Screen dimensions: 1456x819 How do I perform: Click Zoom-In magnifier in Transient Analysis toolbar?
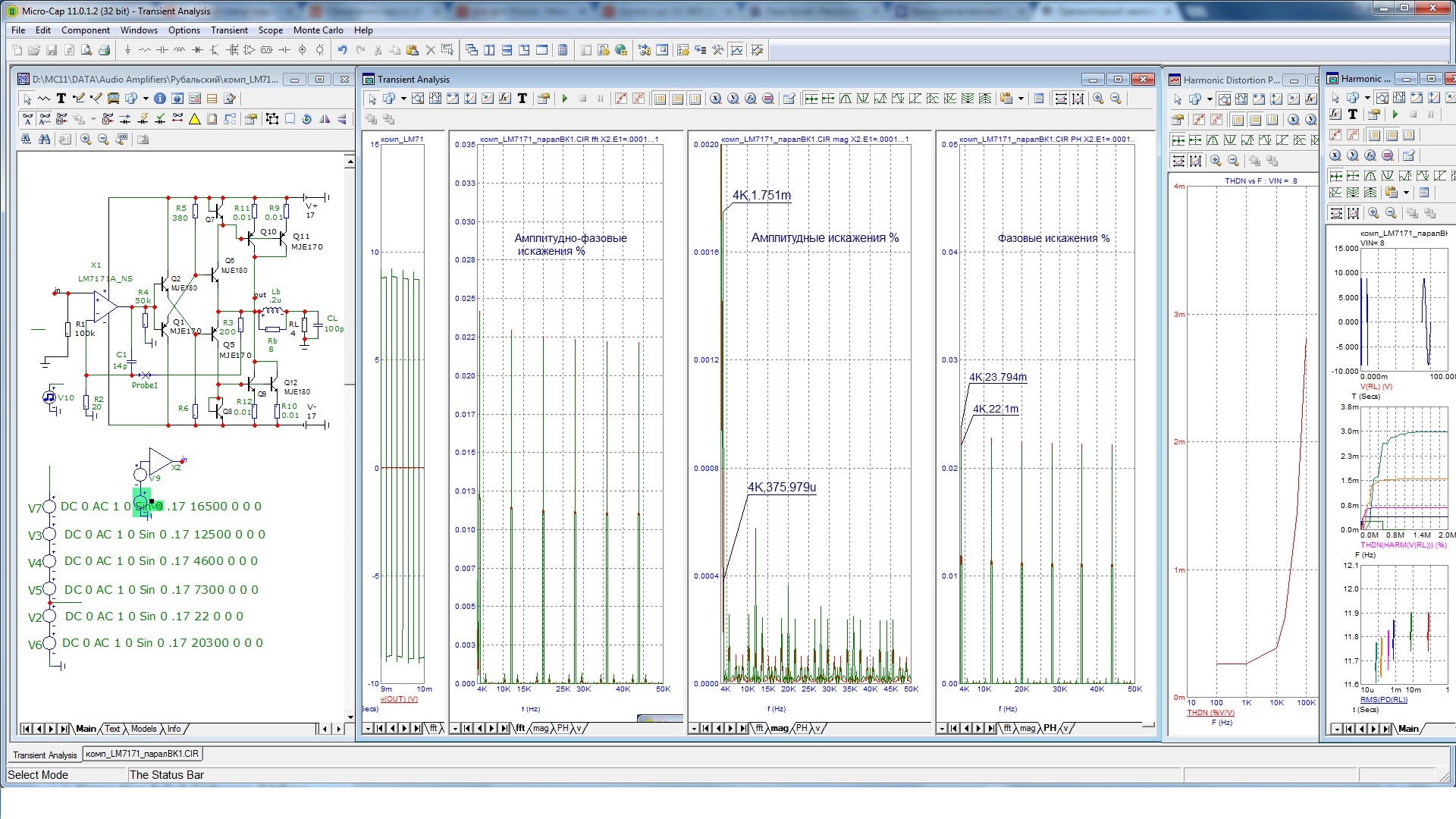pyautogui.click(x=1098, y=99)
